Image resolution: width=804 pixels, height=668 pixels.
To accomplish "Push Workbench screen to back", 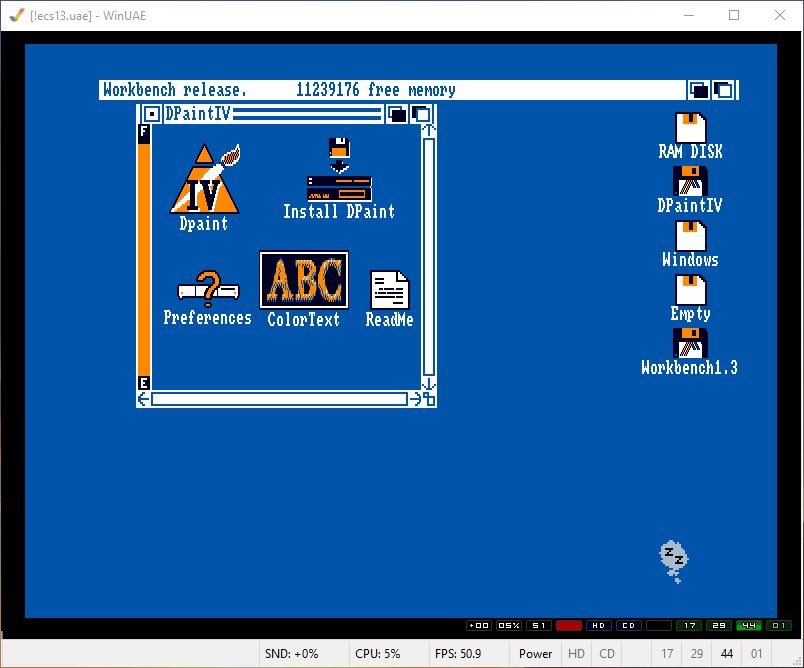I will point(700,90).
